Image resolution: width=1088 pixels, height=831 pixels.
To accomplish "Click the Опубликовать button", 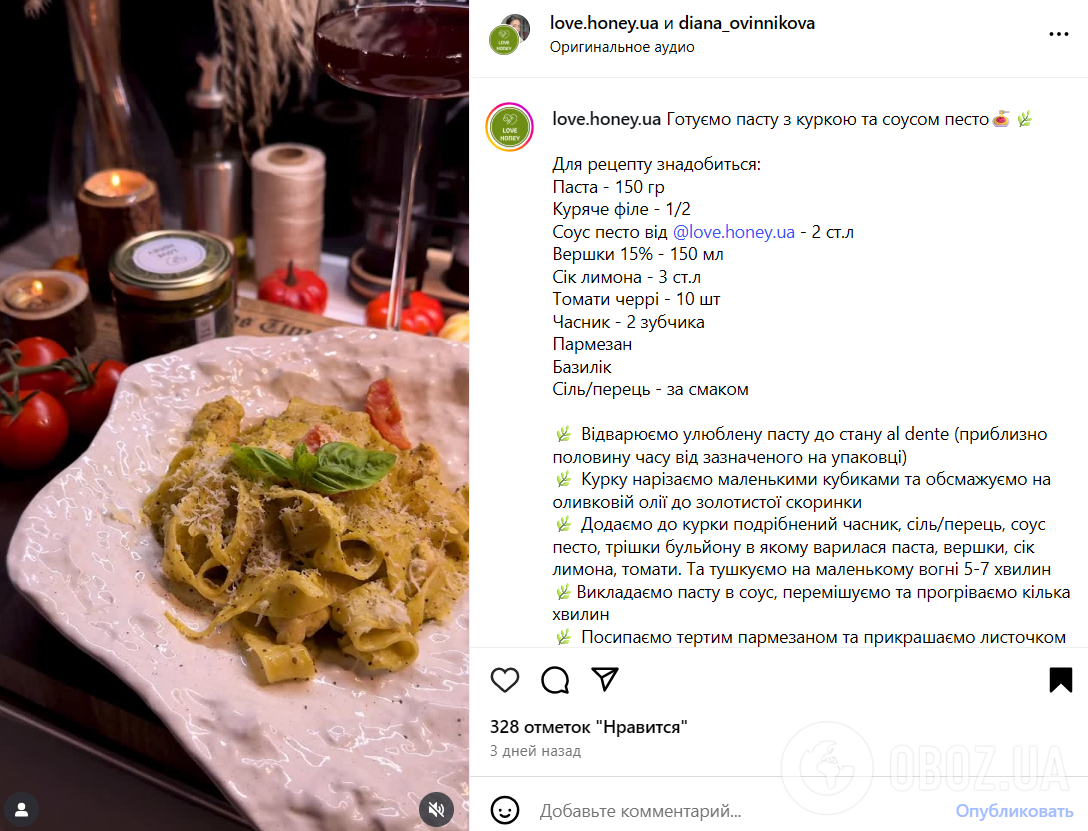I will [x=1014, y=810].
